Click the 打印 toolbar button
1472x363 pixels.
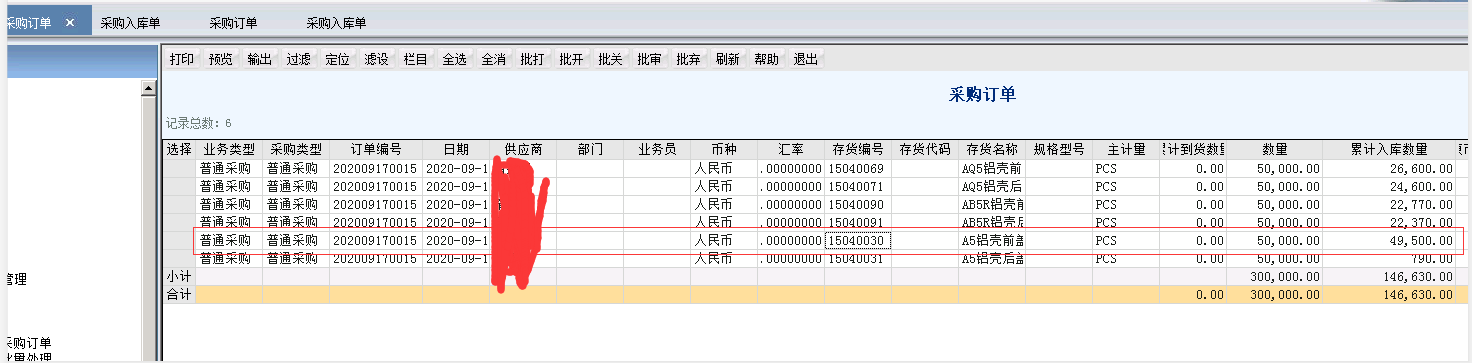point(182,60)
